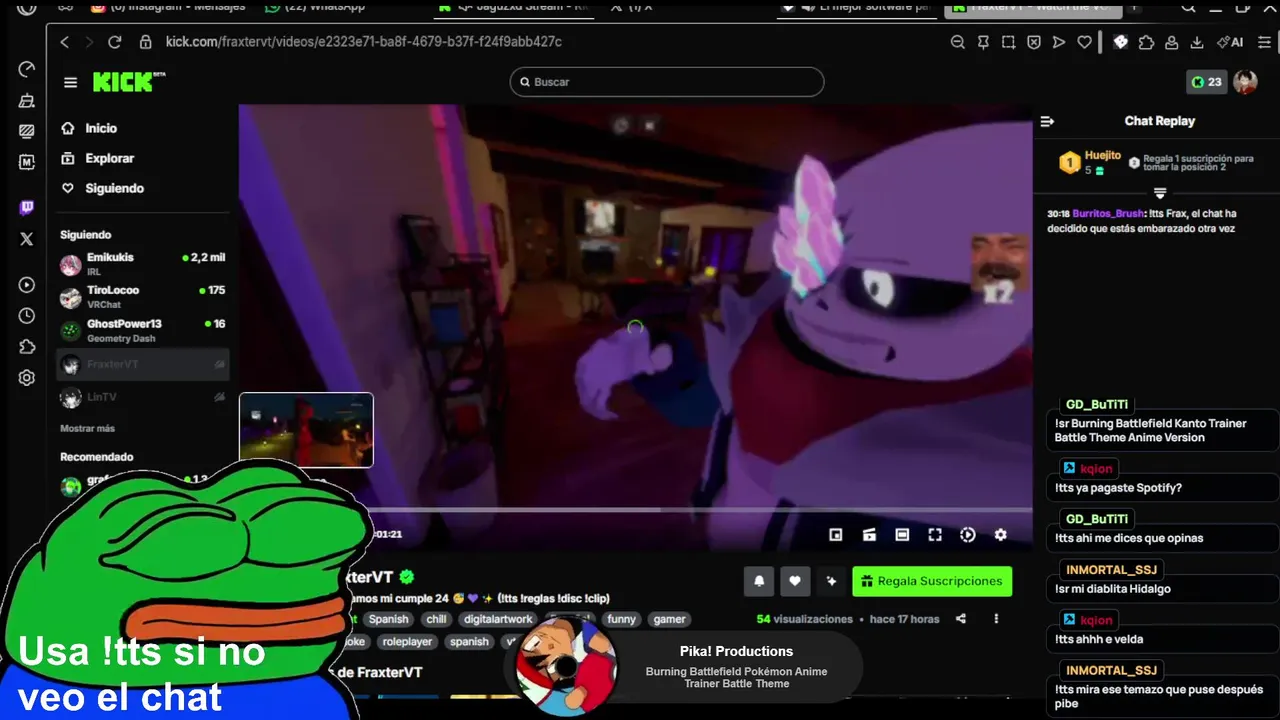Go back in the browser
The width and height of the screenshot is (1280, 720).
click(65, 42)
